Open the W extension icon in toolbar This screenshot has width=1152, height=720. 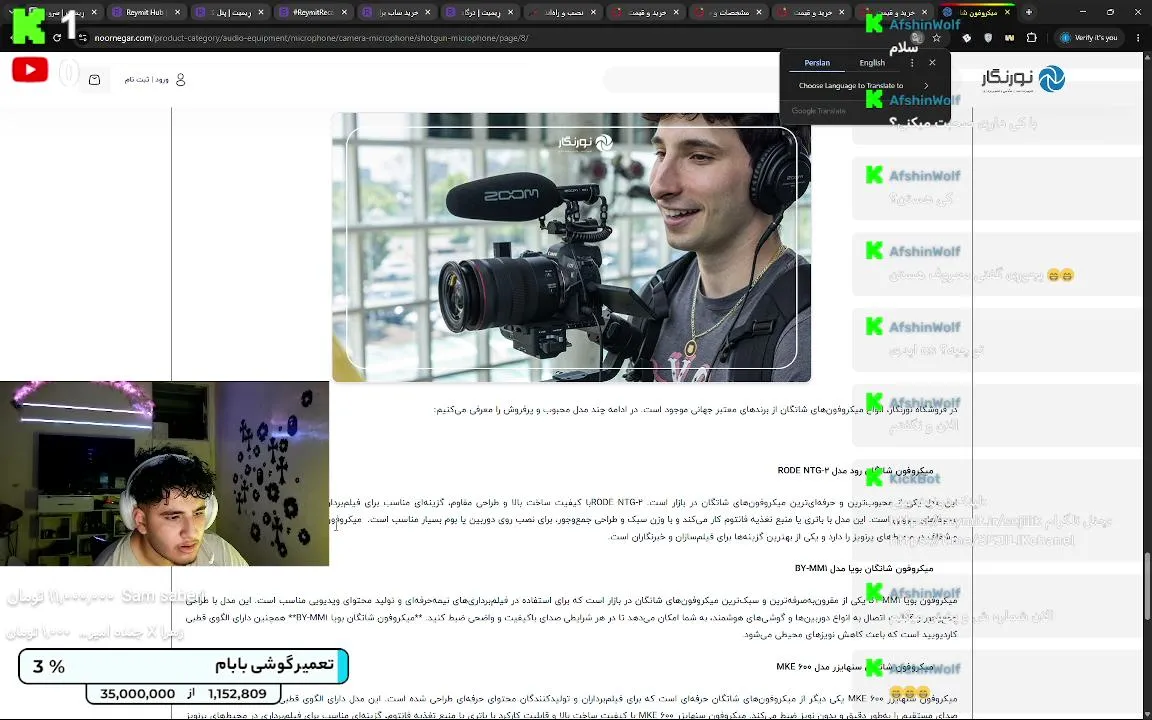pos(1009,37)
